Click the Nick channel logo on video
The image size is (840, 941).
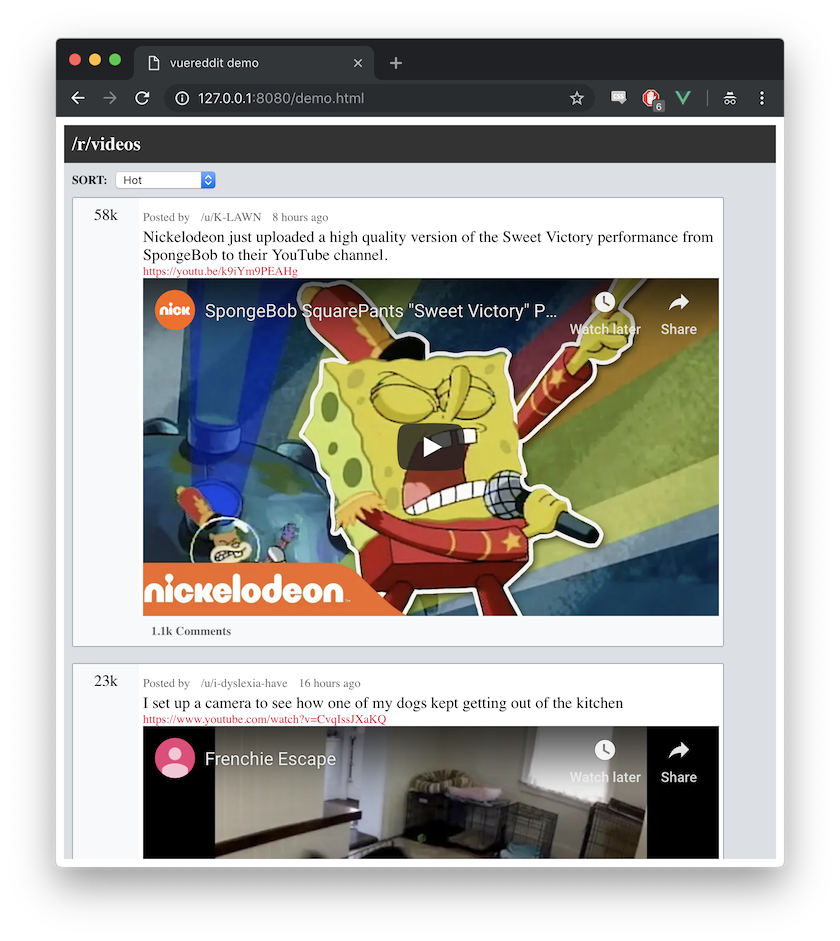[175, 310]
